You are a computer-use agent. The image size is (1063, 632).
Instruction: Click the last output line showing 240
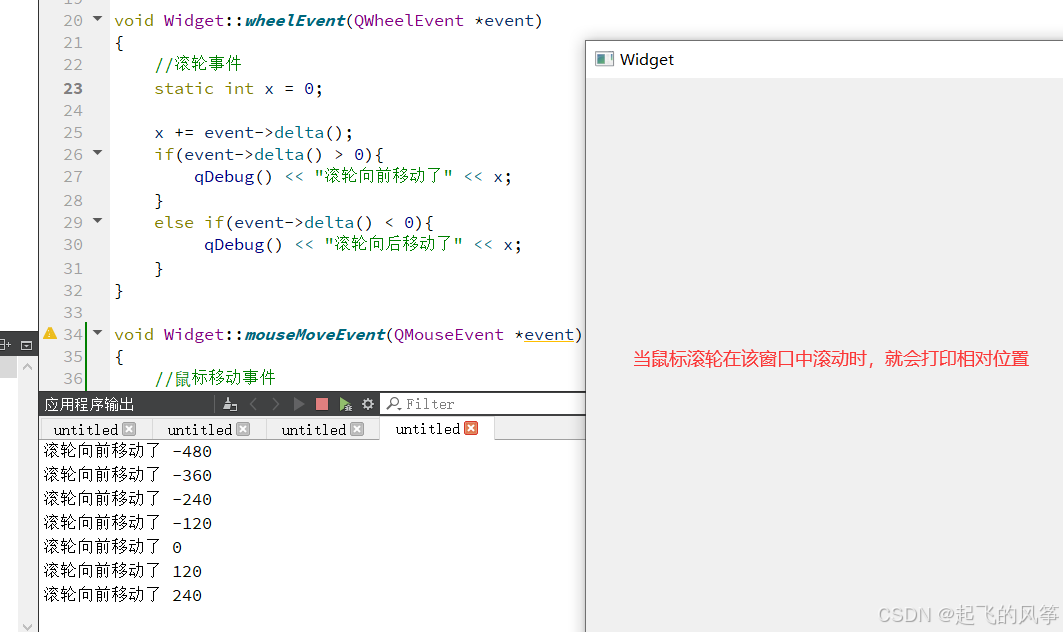pyautogui.click(x=123, y=595)
